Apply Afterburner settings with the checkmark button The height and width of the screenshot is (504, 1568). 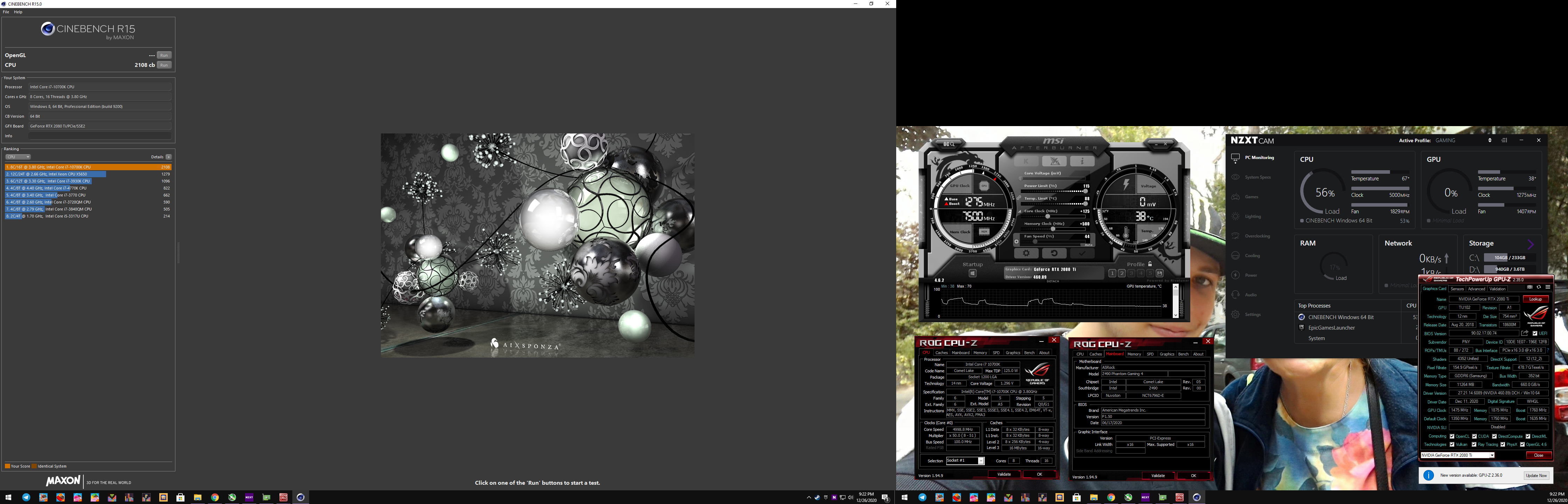(1082, 253)
